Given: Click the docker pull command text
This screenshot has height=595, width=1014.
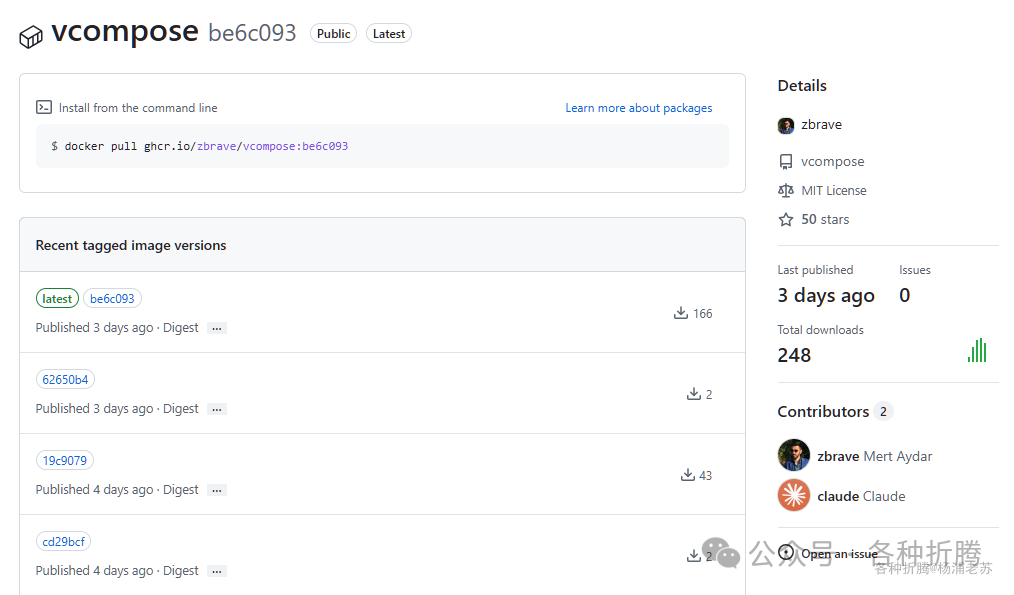Looking at the screenshot, I should pyautogui.click(x=200, y=146).
